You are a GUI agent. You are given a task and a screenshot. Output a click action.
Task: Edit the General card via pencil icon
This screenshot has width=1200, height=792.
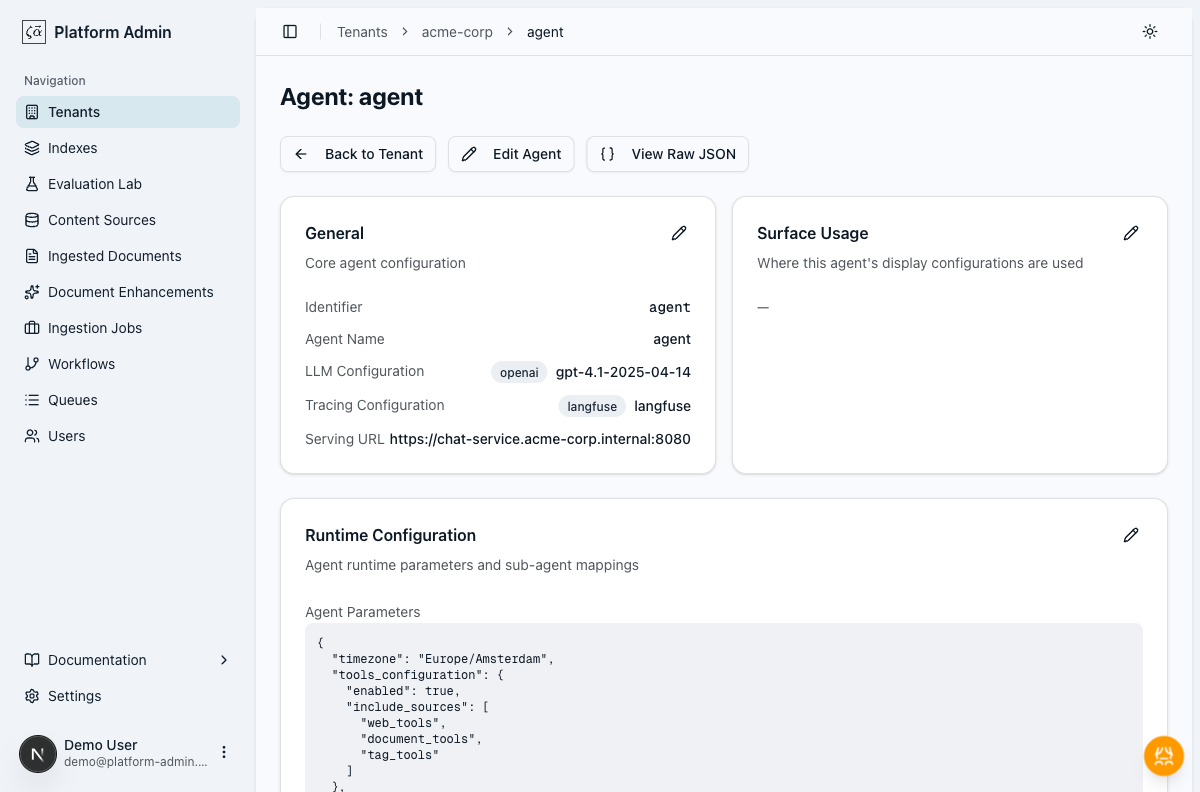pos(679,233)
